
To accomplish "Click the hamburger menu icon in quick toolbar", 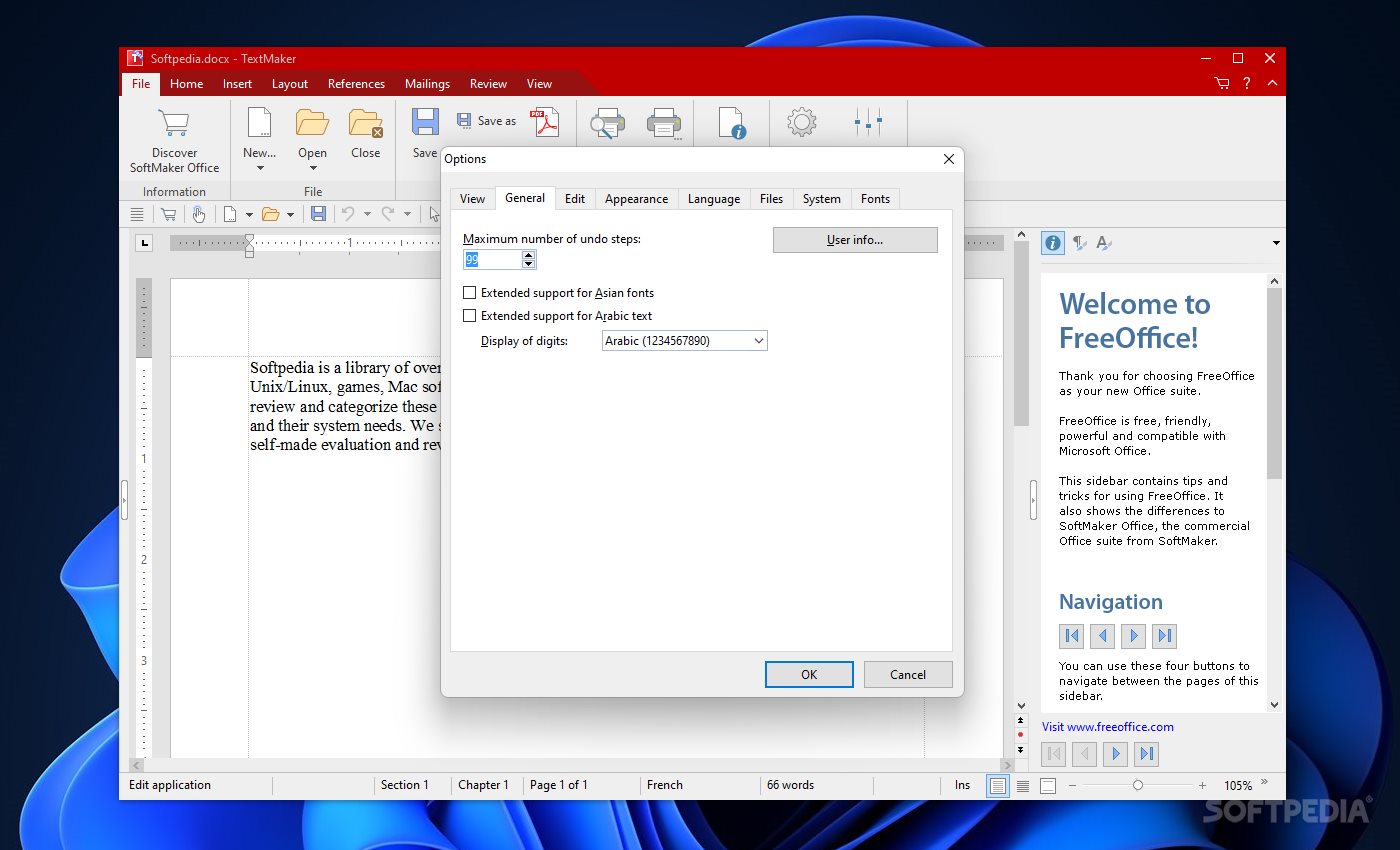I will [x=137, y=214].
